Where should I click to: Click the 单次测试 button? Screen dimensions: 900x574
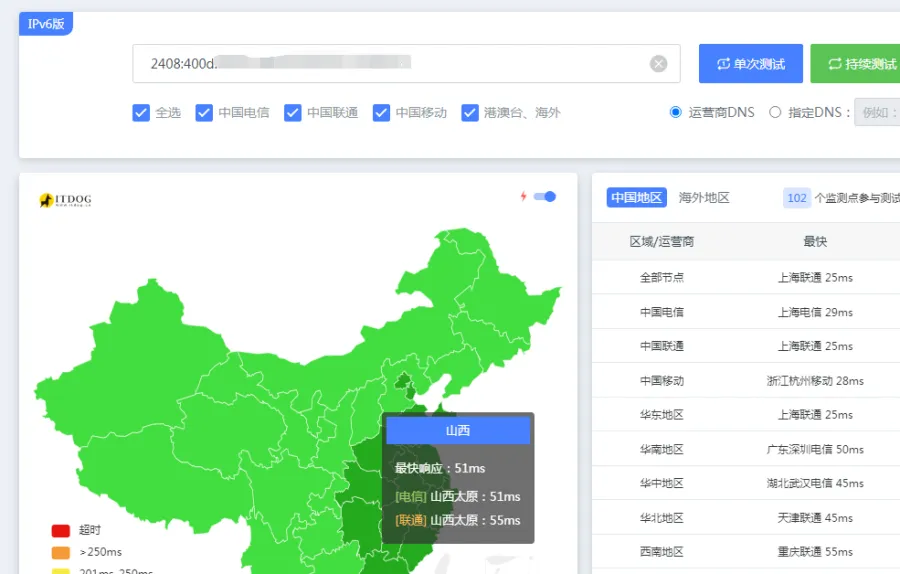coord(751,64)
